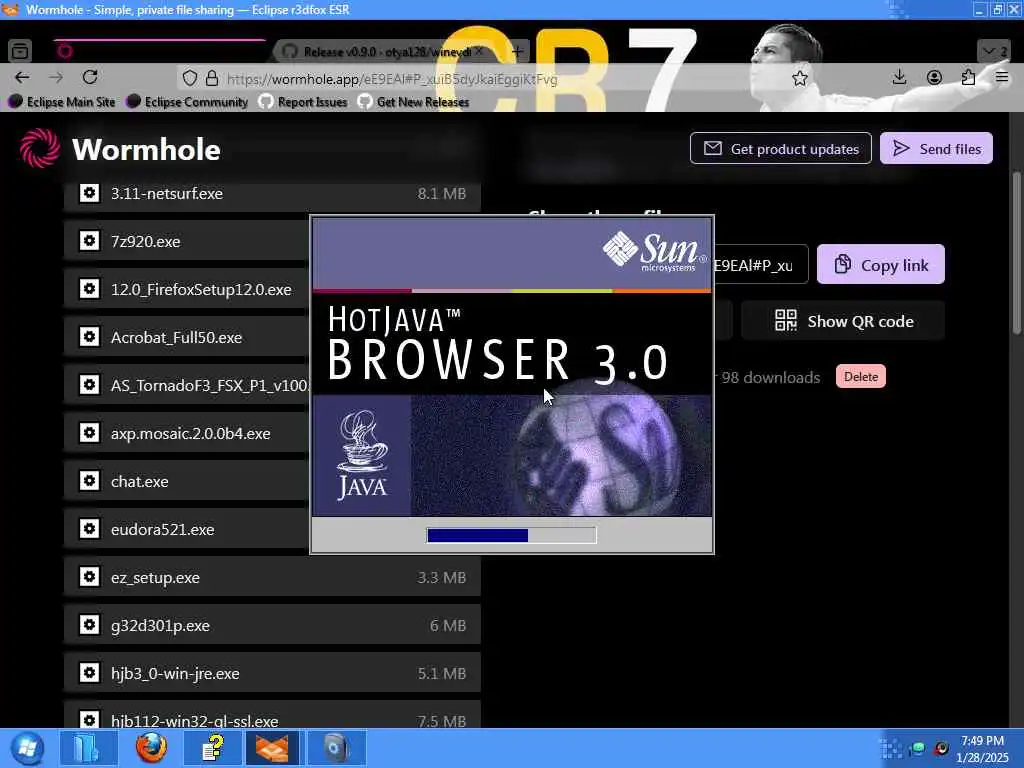Click file icon next to Acrobat_Full50.exe
Viewport: 1024px width, 768px height.
pos(89,337)
